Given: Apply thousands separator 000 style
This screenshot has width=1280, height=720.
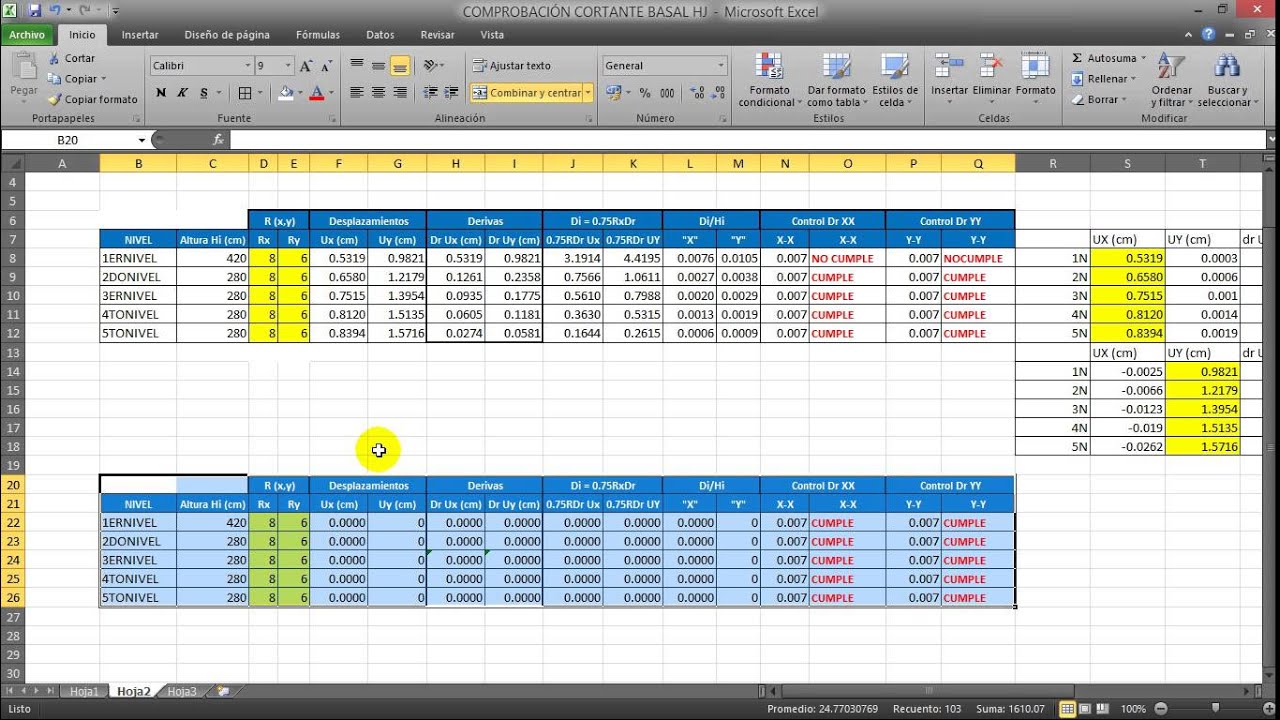Looking at the screenshot, I should point(665,93).
